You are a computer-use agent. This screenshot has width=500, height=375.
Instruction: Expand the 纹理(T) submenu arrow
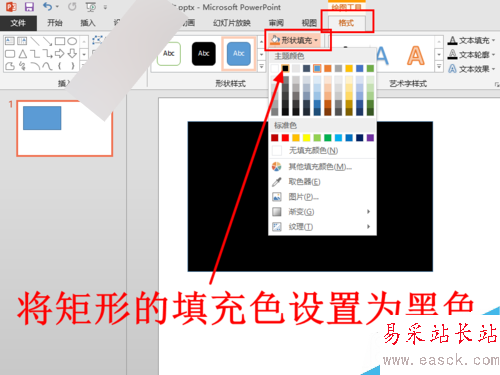[x=368, y=227]
